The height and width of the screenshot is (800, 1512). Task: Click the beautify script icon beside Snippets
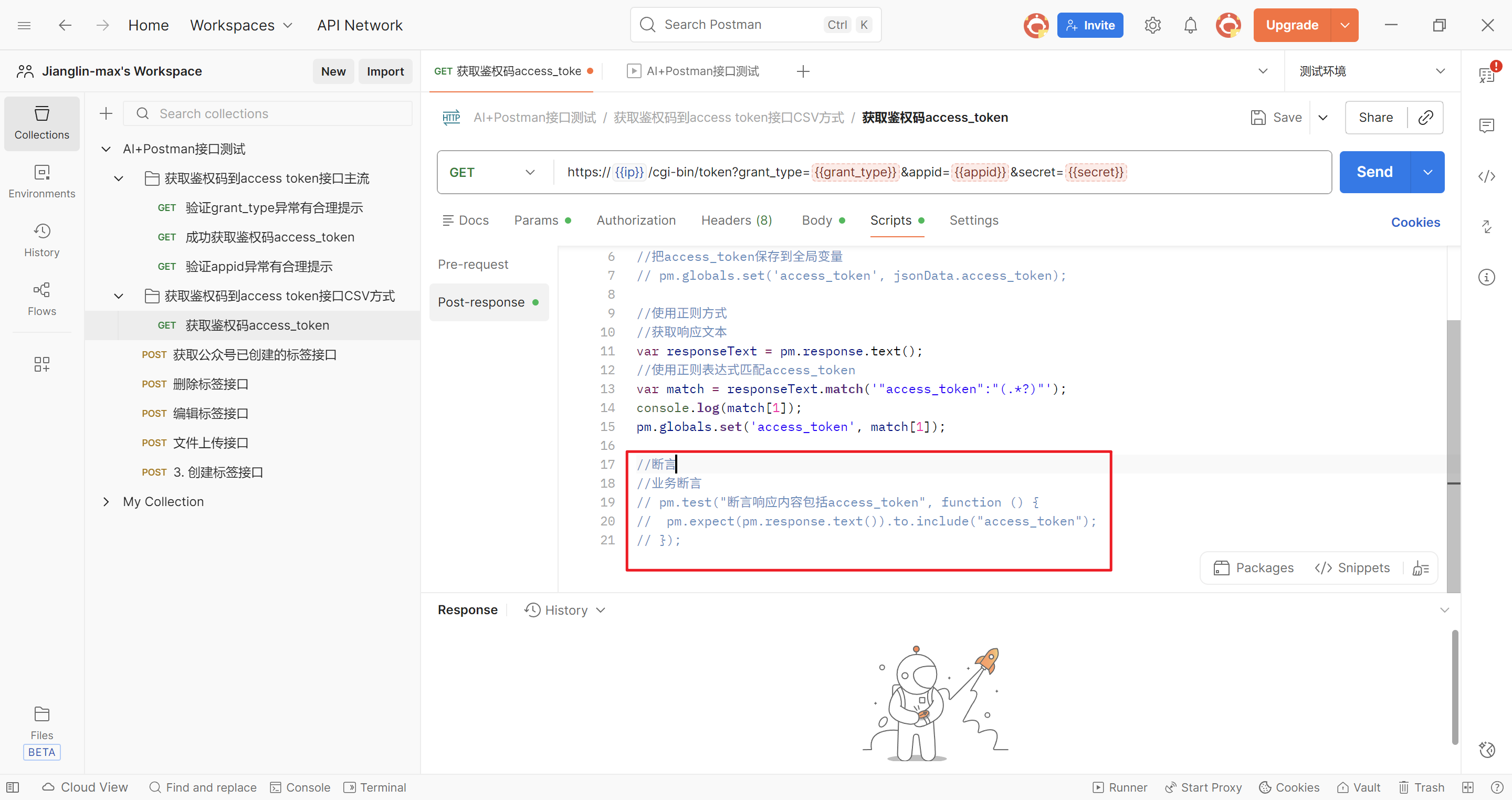pyautogui.click(x=1421, y=567)
